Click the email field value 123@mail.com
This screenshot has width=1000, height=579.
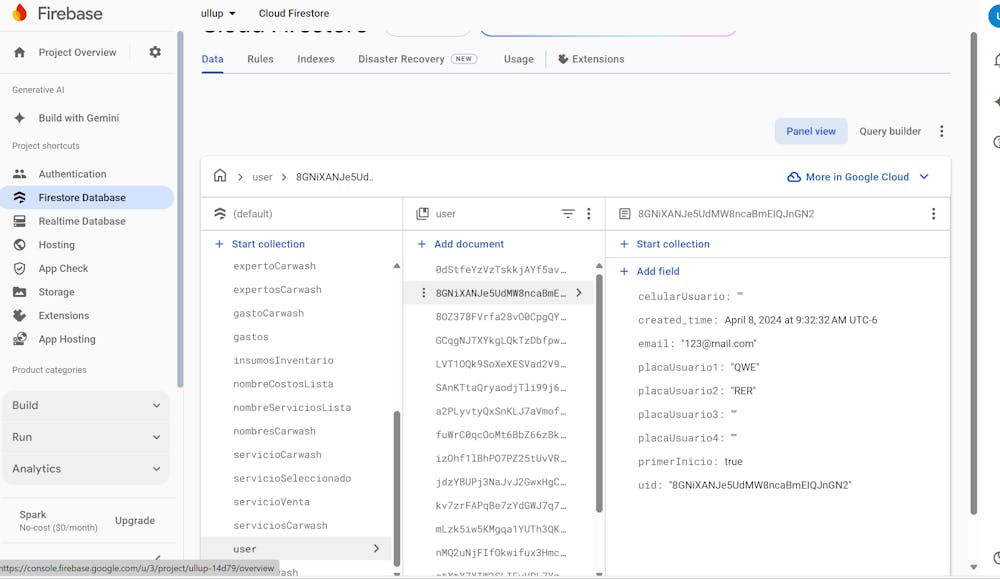[x=719, y=344]
